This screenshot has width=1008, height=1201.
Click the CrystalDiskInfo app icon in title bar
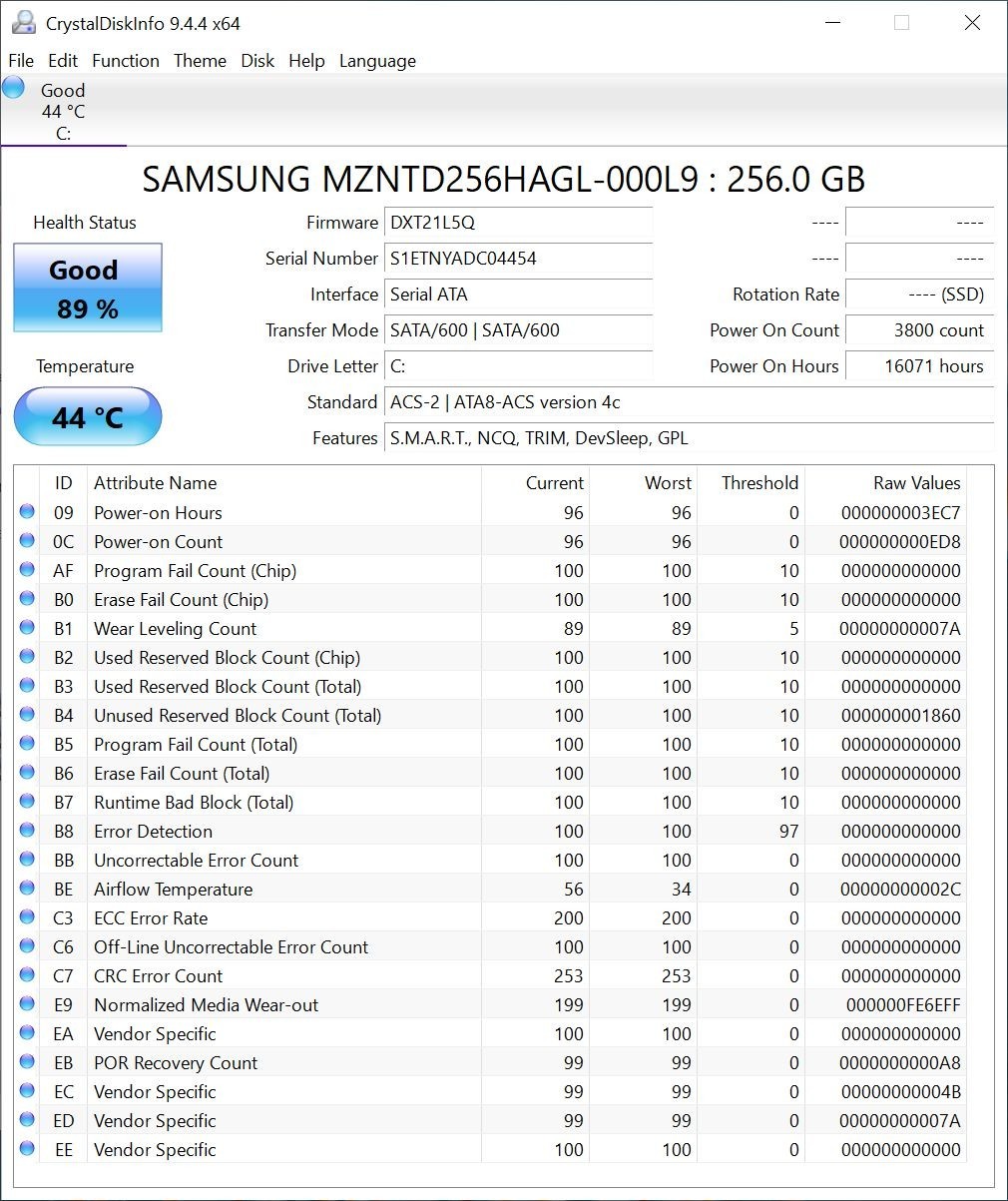point(26,23)
